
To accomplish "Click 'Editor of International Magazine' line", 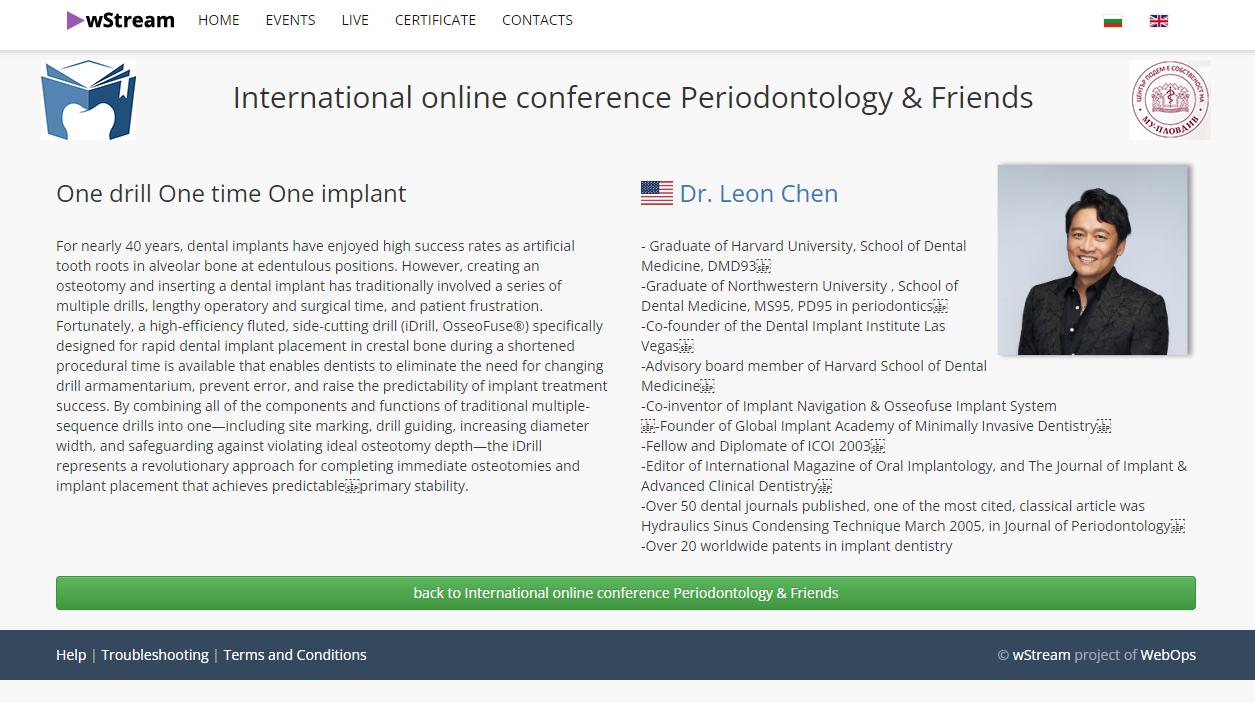I will tap(914, 476).
